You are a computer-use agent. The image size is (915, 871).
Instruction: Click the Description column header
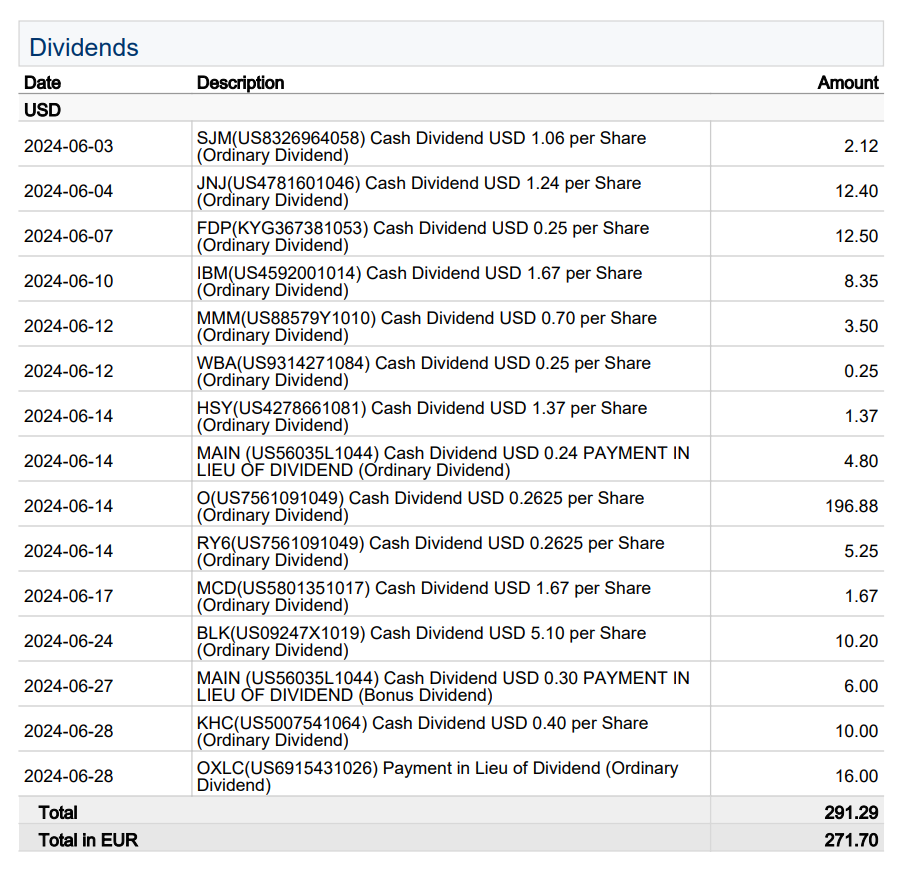coord(240,83)
